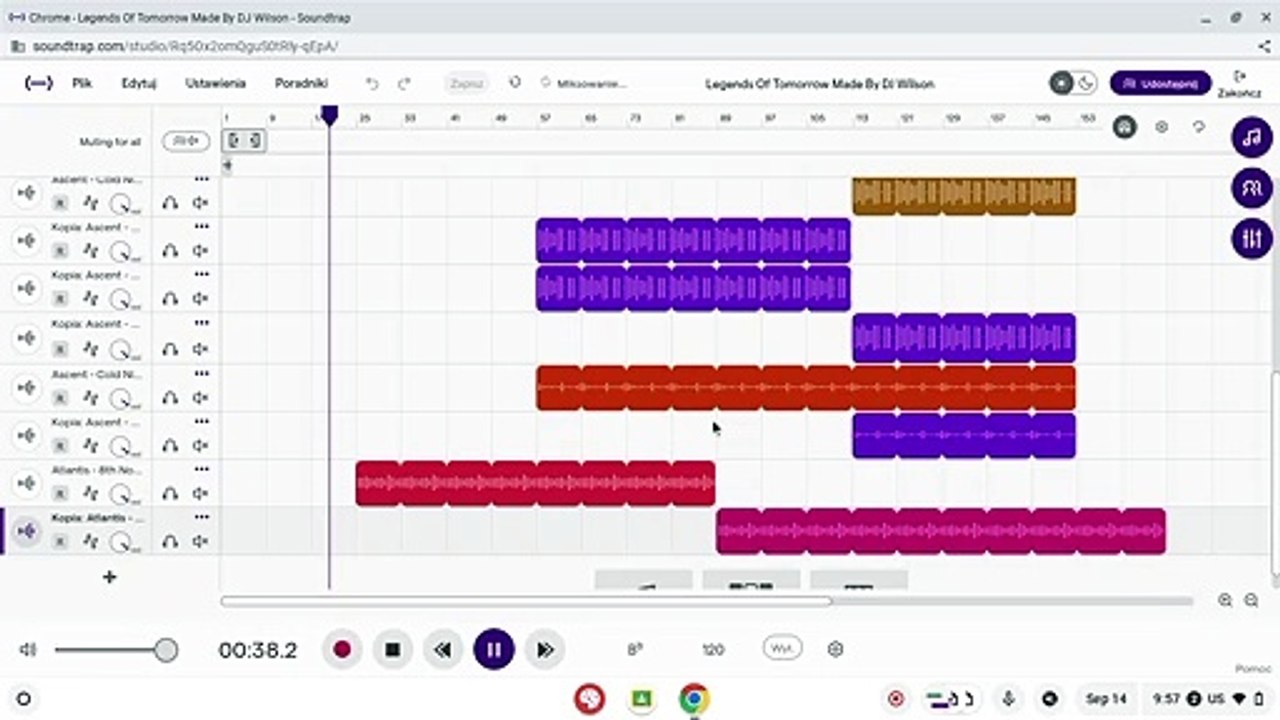Open the ChromeOS launcher circle button
Viewport: 1280px width, 720px height.
coord(23,699)
